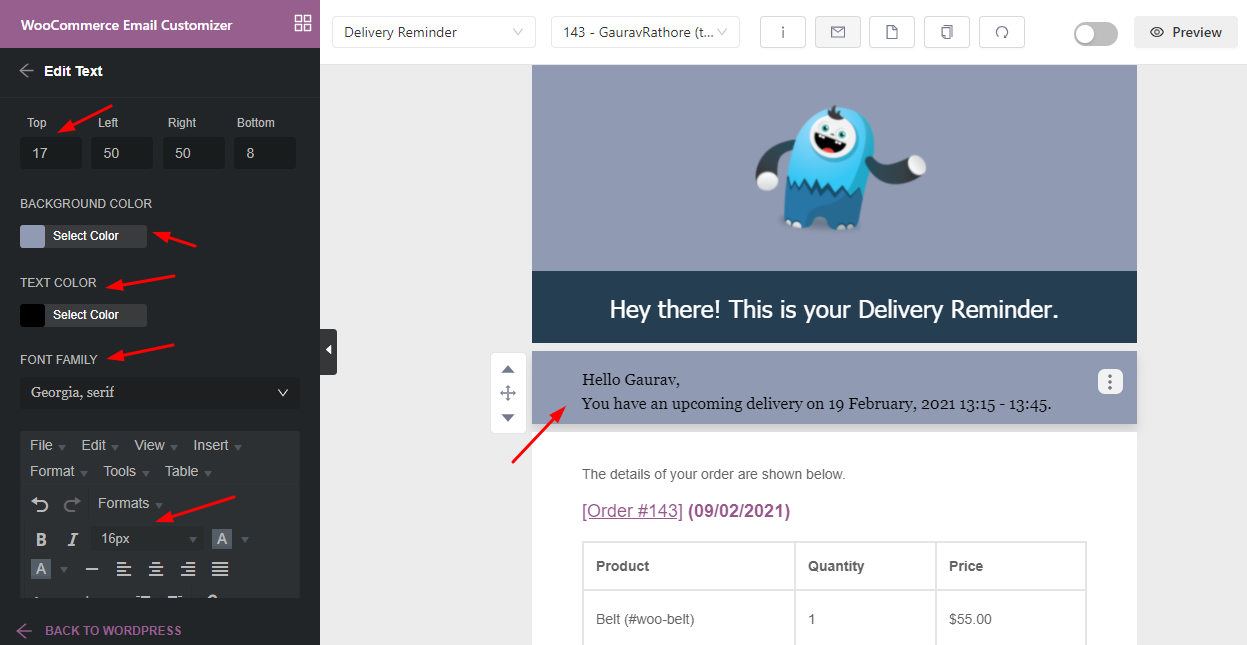Screen dimensions: 1247x645
Task: Click the black text color swatch
Action: [x=32, y=315]
